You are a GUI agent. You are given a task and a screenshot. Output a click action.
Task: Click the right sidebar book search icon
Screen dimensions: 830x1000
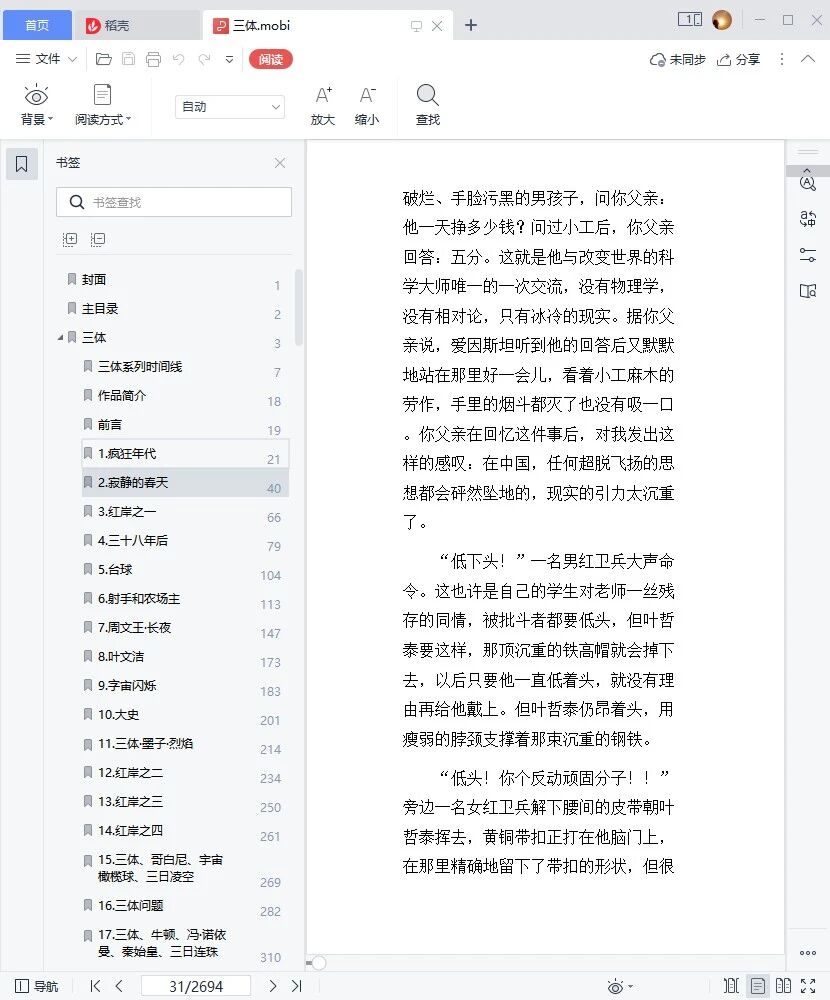808,291
